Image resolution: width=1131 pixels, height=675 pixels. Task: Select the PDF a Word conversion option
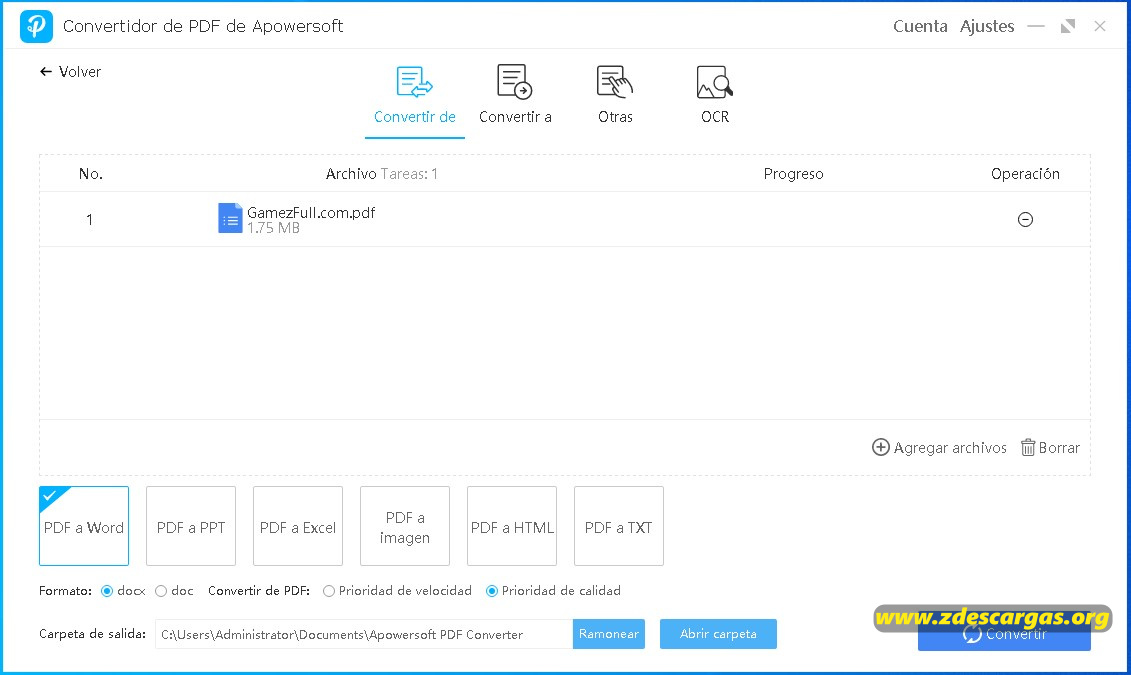84,526
